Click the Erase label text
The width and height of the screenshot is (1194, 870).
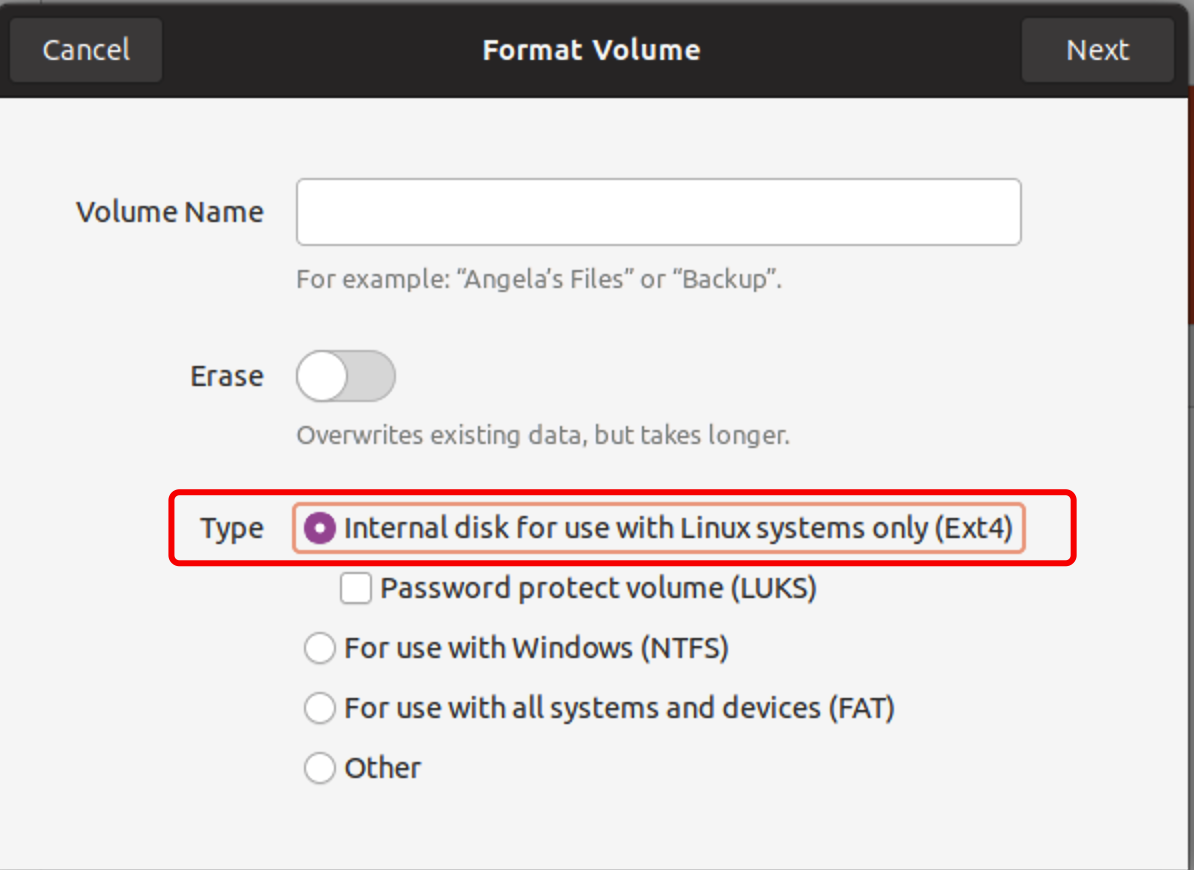(x=227, y=377)
